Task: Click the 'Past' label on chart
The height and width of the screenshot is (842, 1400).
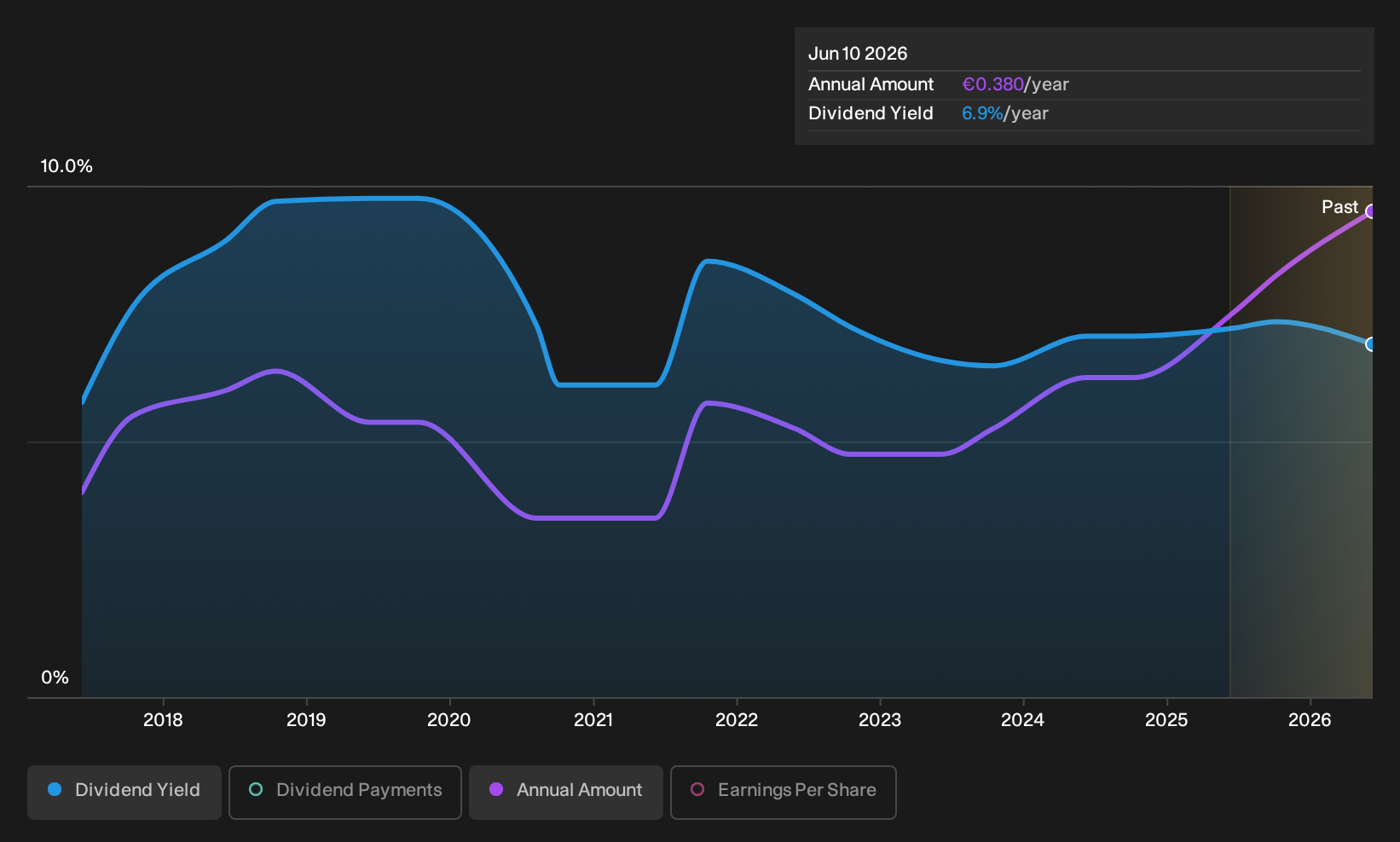Action: click(x=1339, y=207)
